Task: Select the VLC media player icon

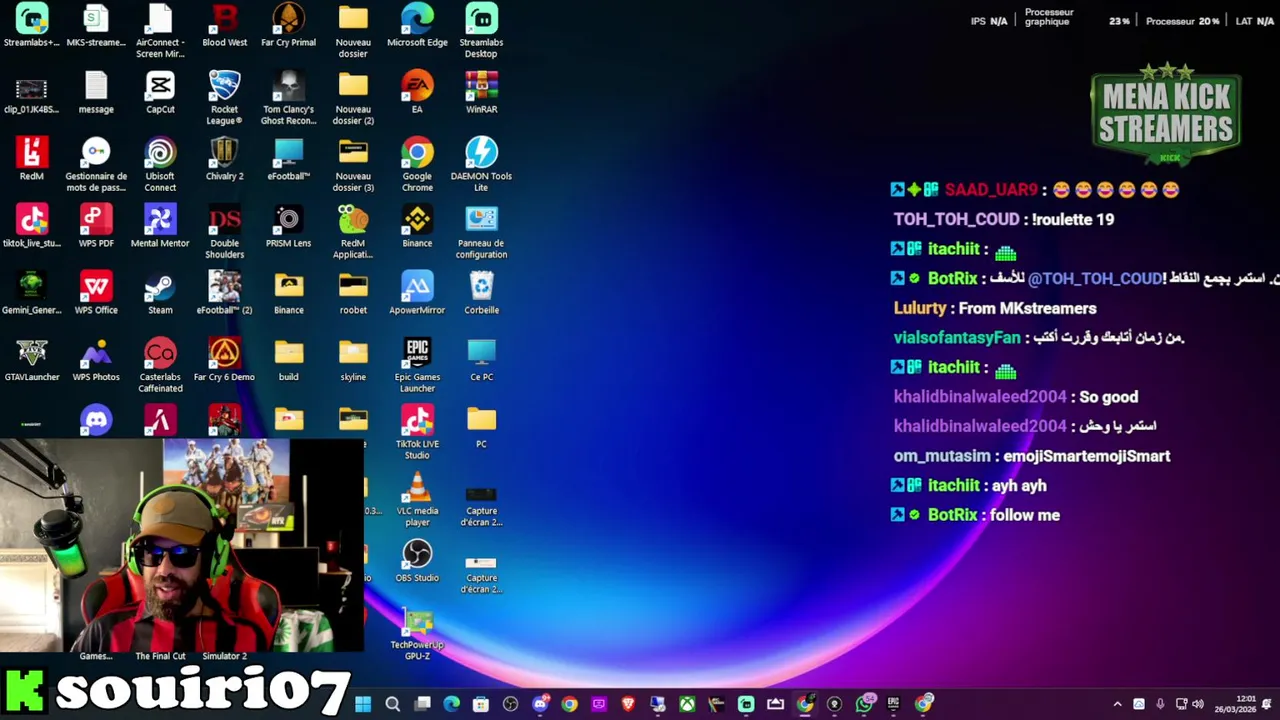Action: click(x=417, y=500)
